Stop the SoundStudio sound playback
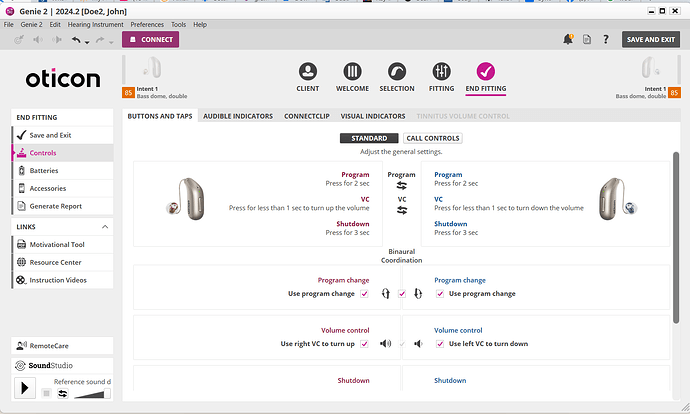 pos(46,393)
